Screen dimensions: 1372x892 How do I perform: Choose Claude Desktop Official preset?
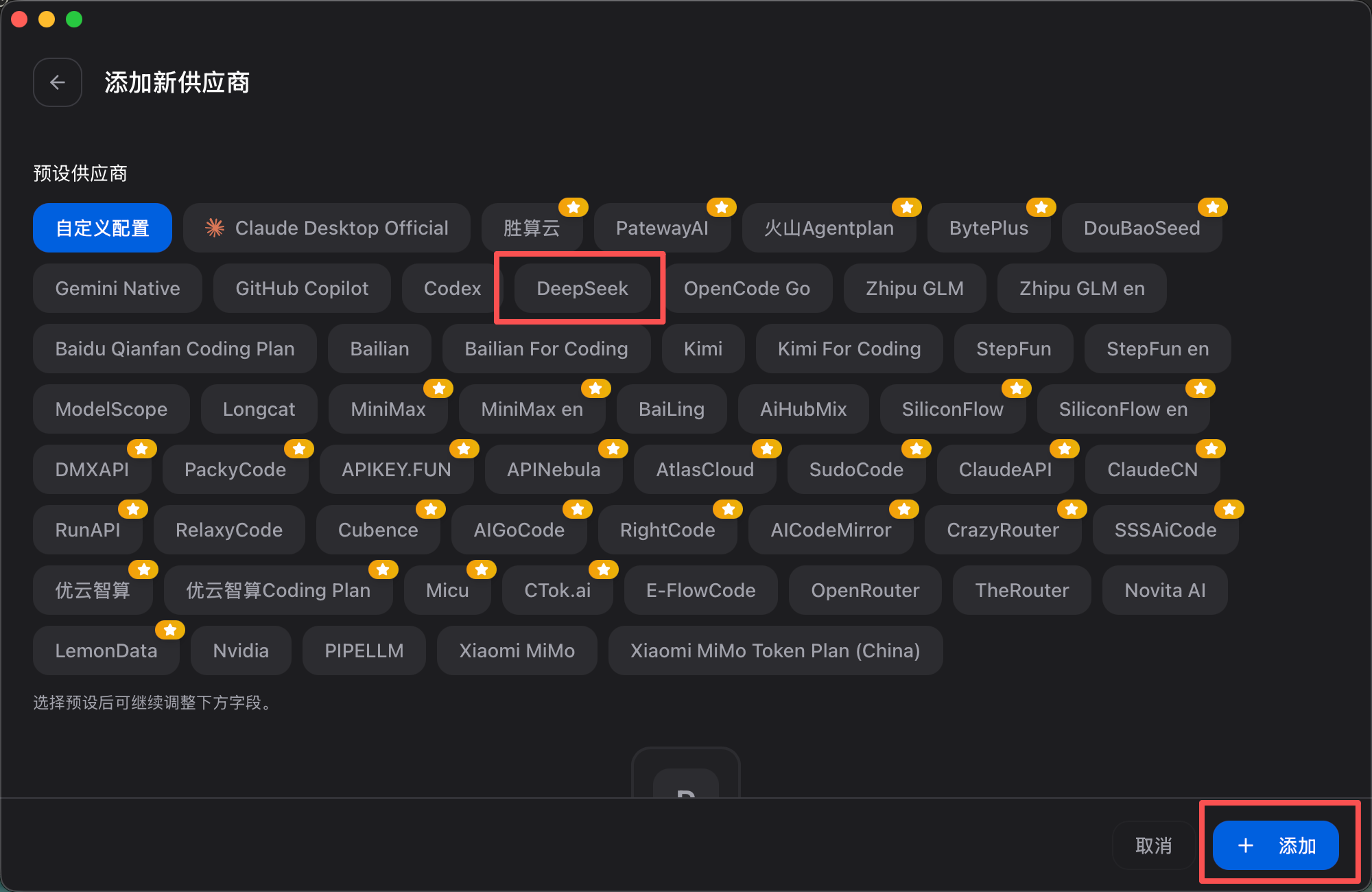327,228
